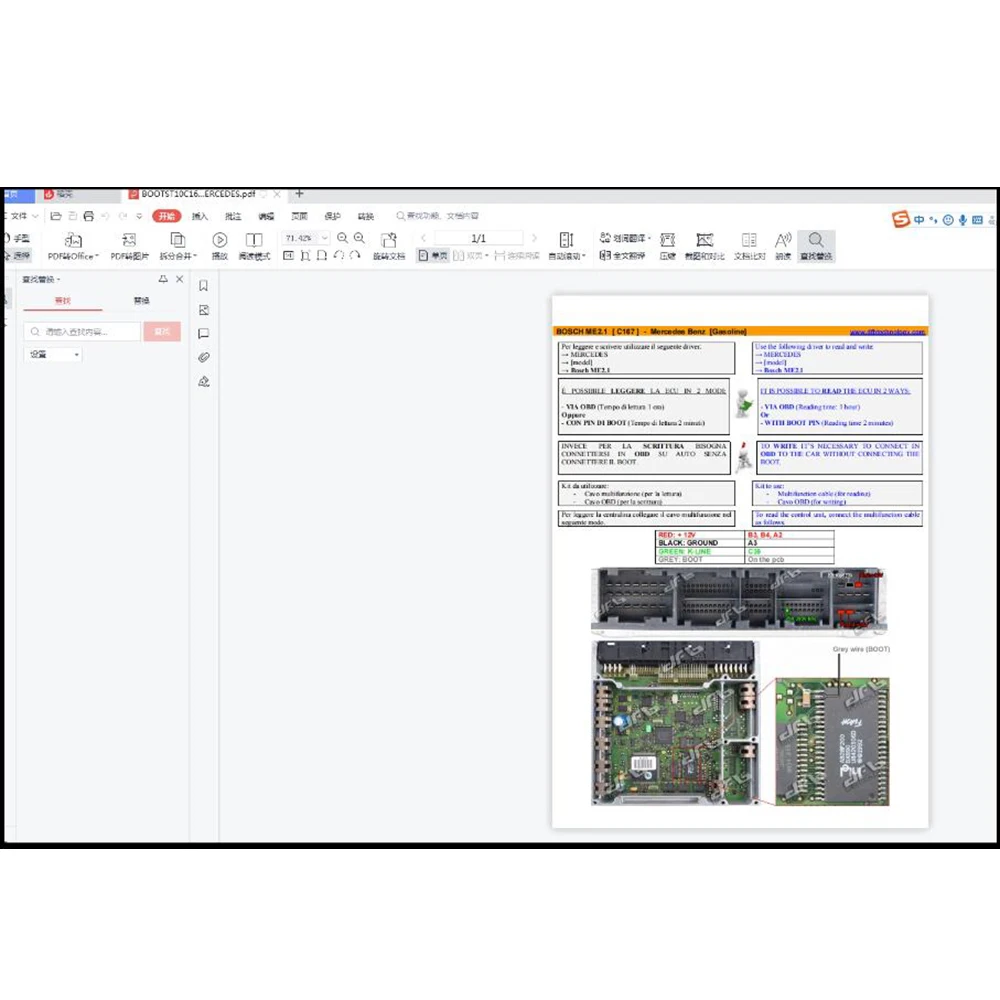Open the rotate document tool
Viewport: 1000px width, 1000px height.
point(389,246)
